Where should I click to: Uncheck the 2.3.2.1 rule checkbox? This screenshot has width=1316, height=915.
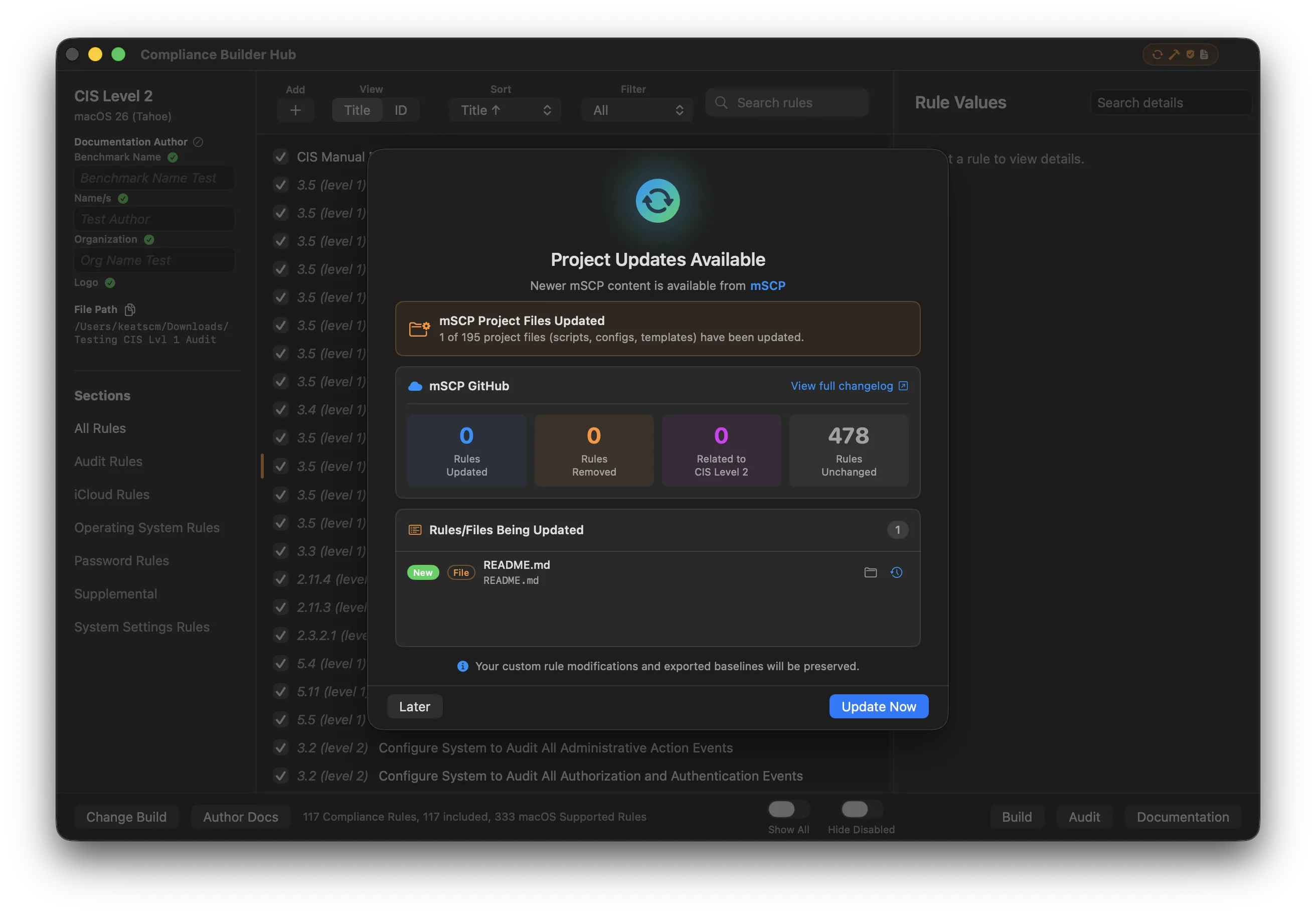[280, 635]
